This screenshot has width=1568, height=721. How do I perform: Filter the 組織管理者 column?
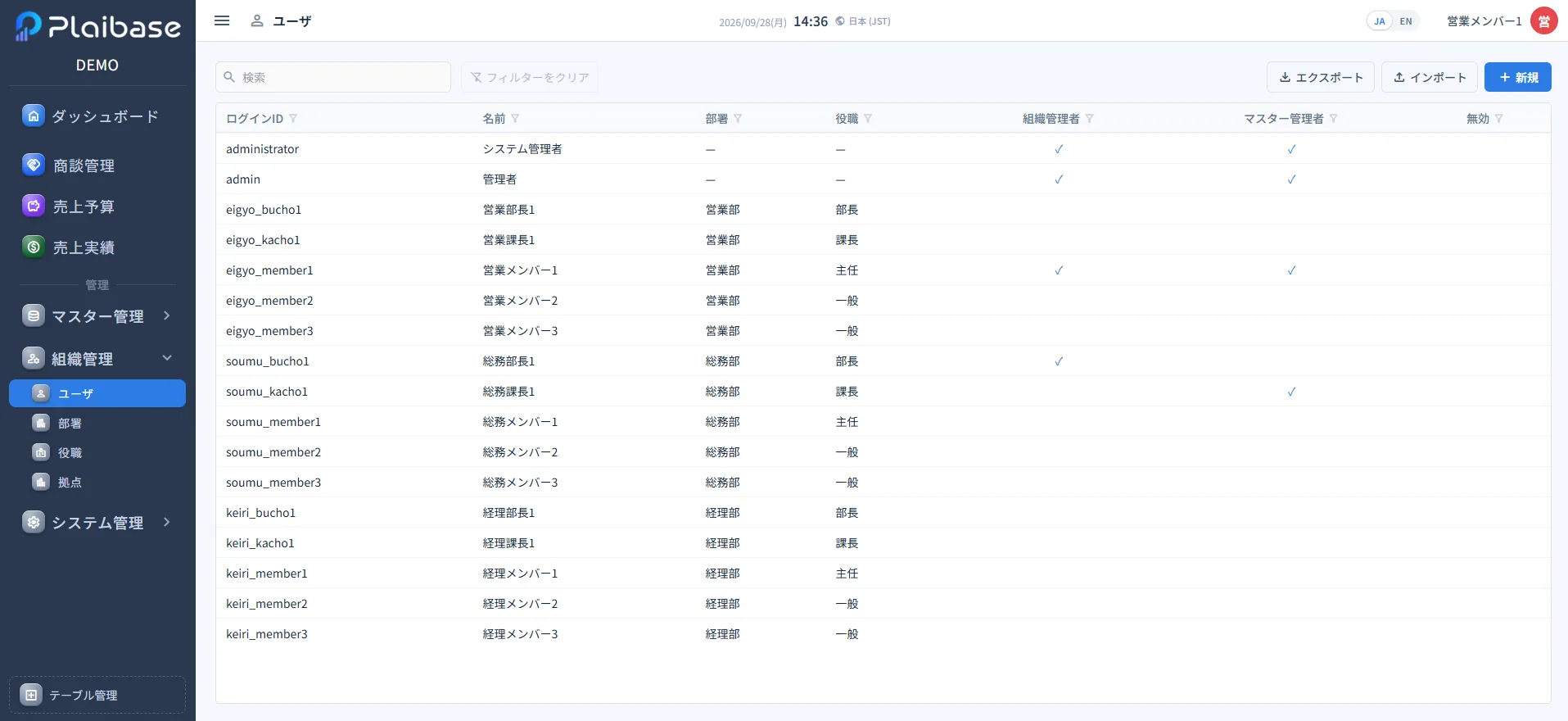1090,119
